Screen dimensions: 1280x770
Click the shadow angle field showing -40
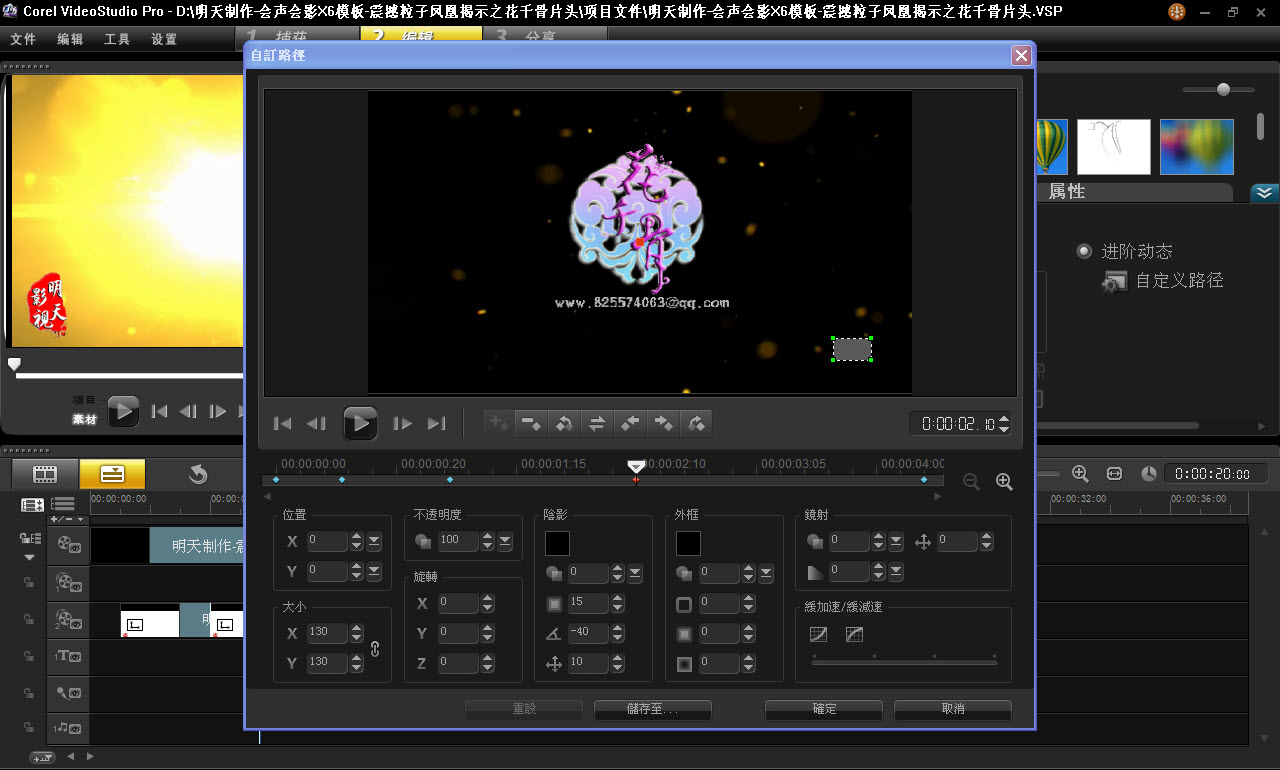[x=588, y=633]
